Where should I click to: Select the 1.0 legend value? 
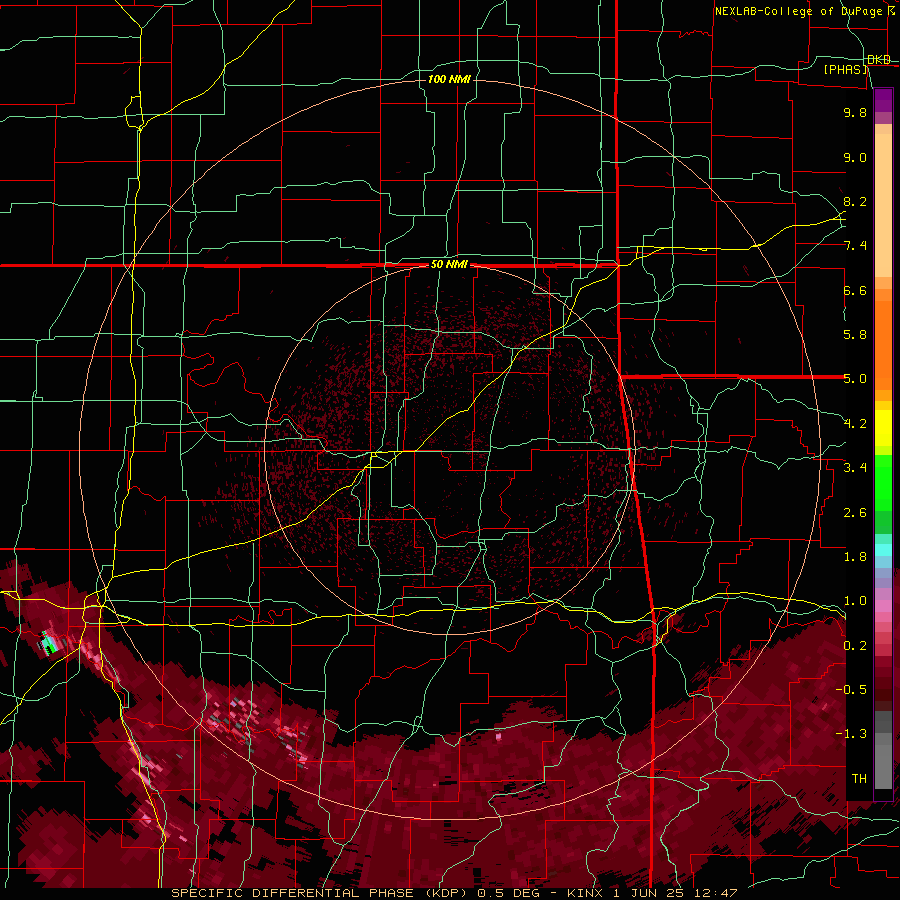click(855, 601)
